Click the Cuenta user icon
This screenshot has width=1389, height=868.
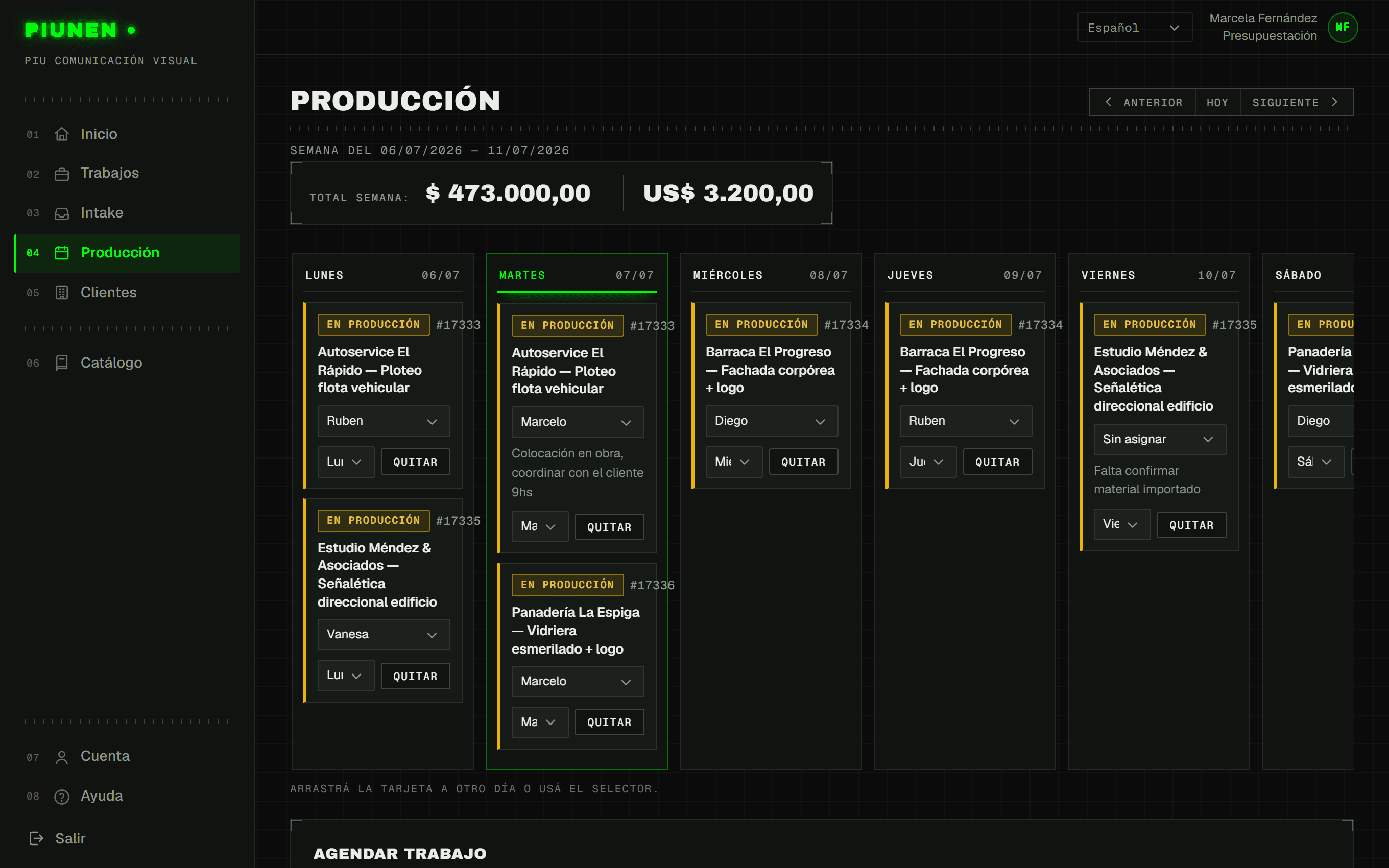pyautogui.click(x=61, y=757)
